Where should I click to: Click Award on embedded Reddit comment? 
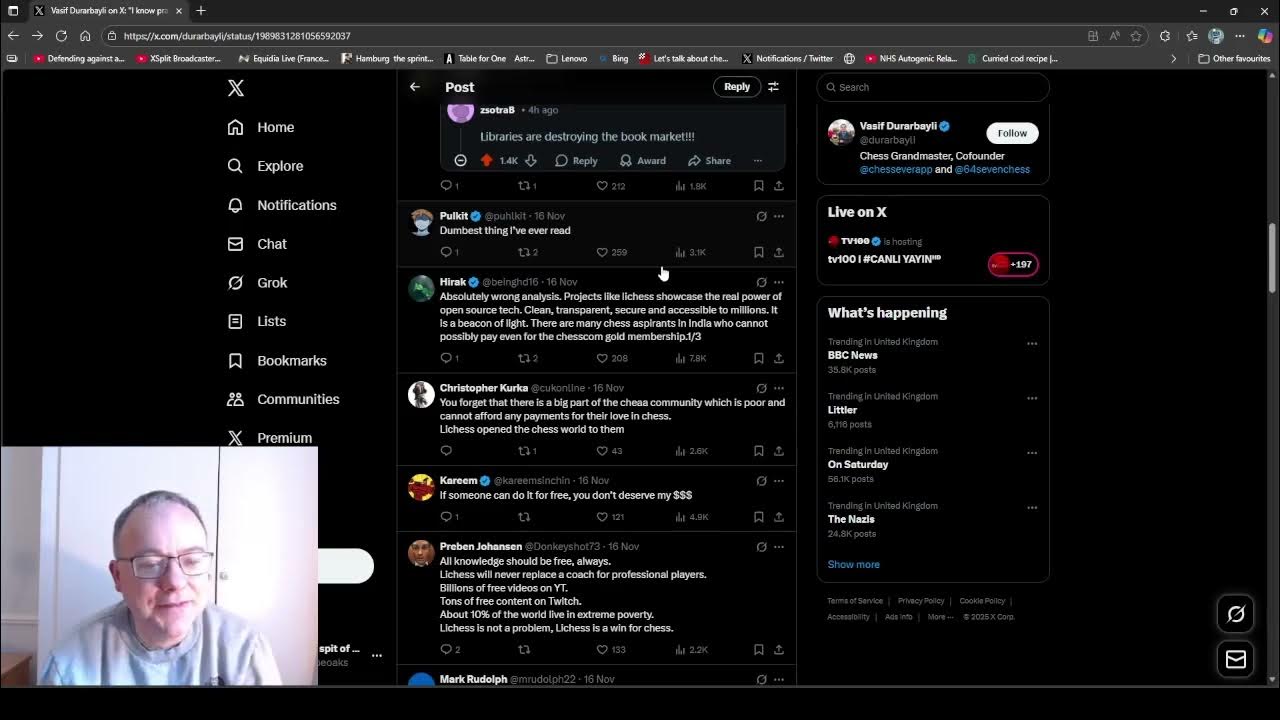coord(642,161)
